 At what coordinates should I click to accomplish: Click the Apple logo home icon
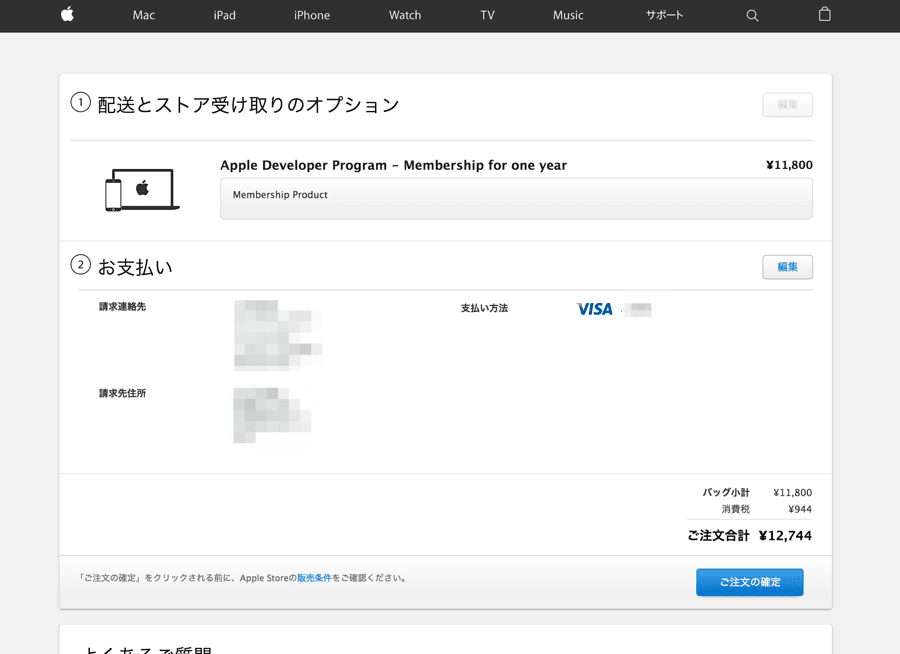[x=67, y=14]
